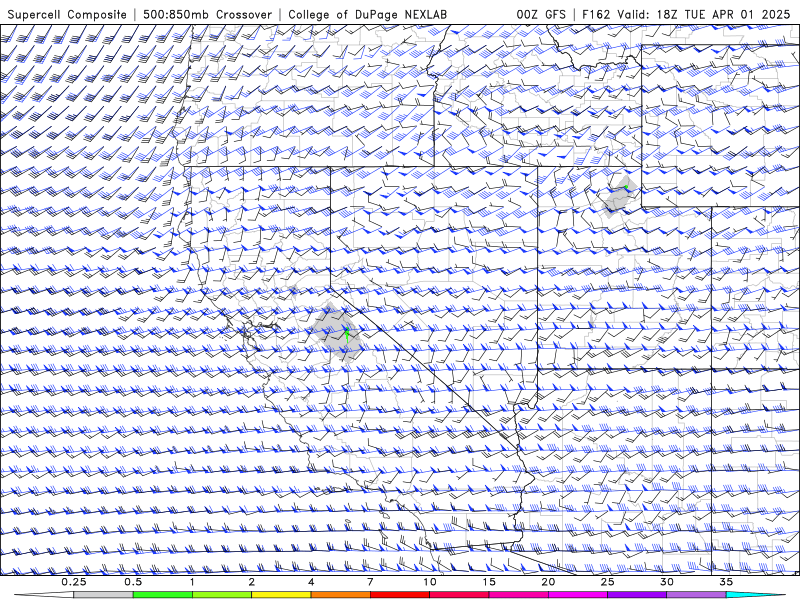Image resolution: width=800 pixels, height=600 pixels.
Task: Click the legend value 4
Action: pyautogui.click(x=311, y=582)
